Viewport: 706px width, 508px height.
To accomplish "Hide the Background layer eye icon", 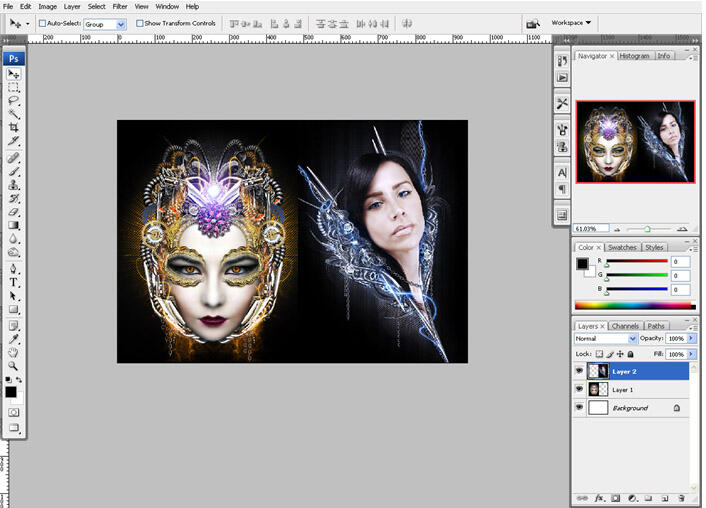I will click(579, 407).
